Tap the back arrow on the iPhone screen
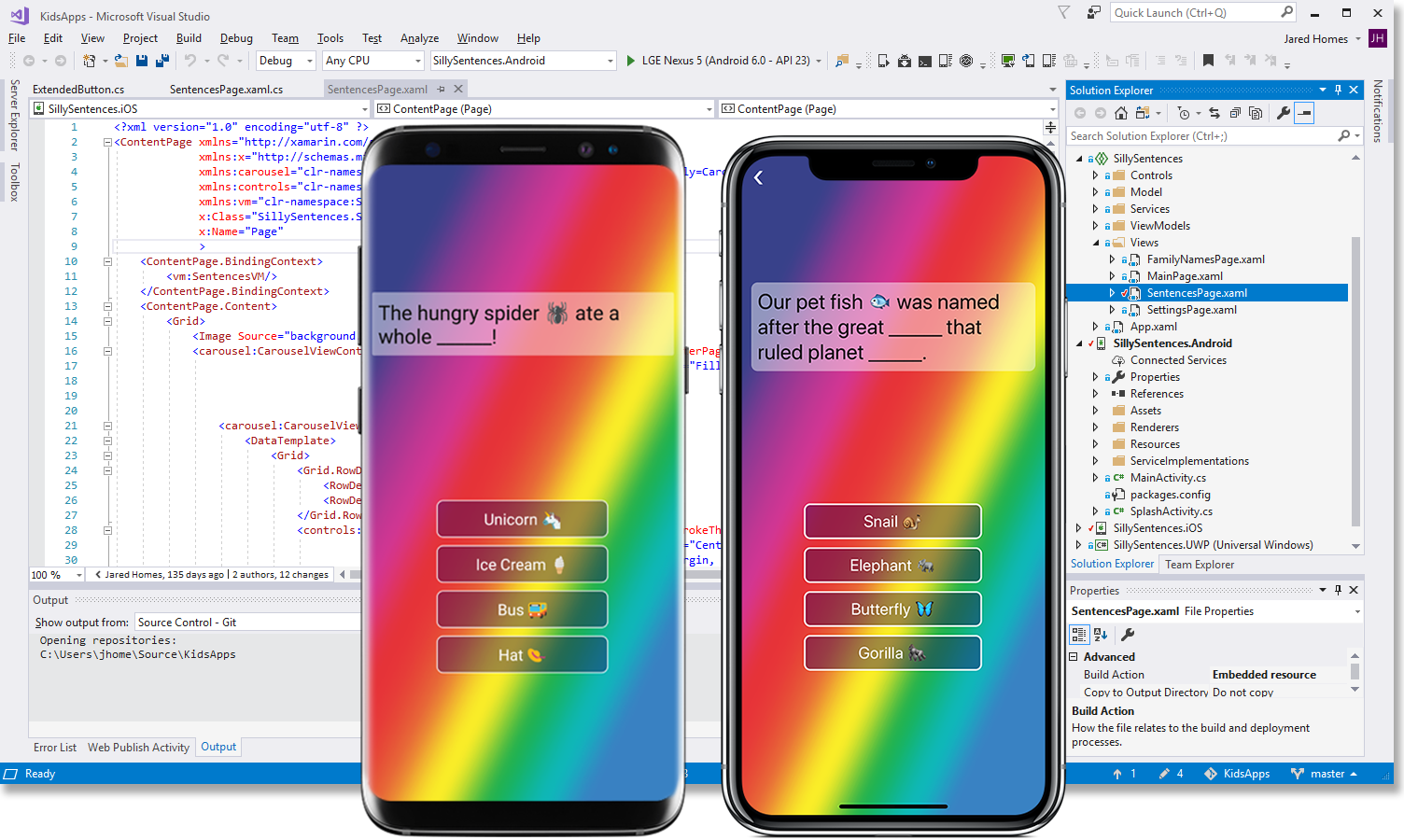Image resolution: width=1404 pixels, height=840 pixels. point(759,177)
